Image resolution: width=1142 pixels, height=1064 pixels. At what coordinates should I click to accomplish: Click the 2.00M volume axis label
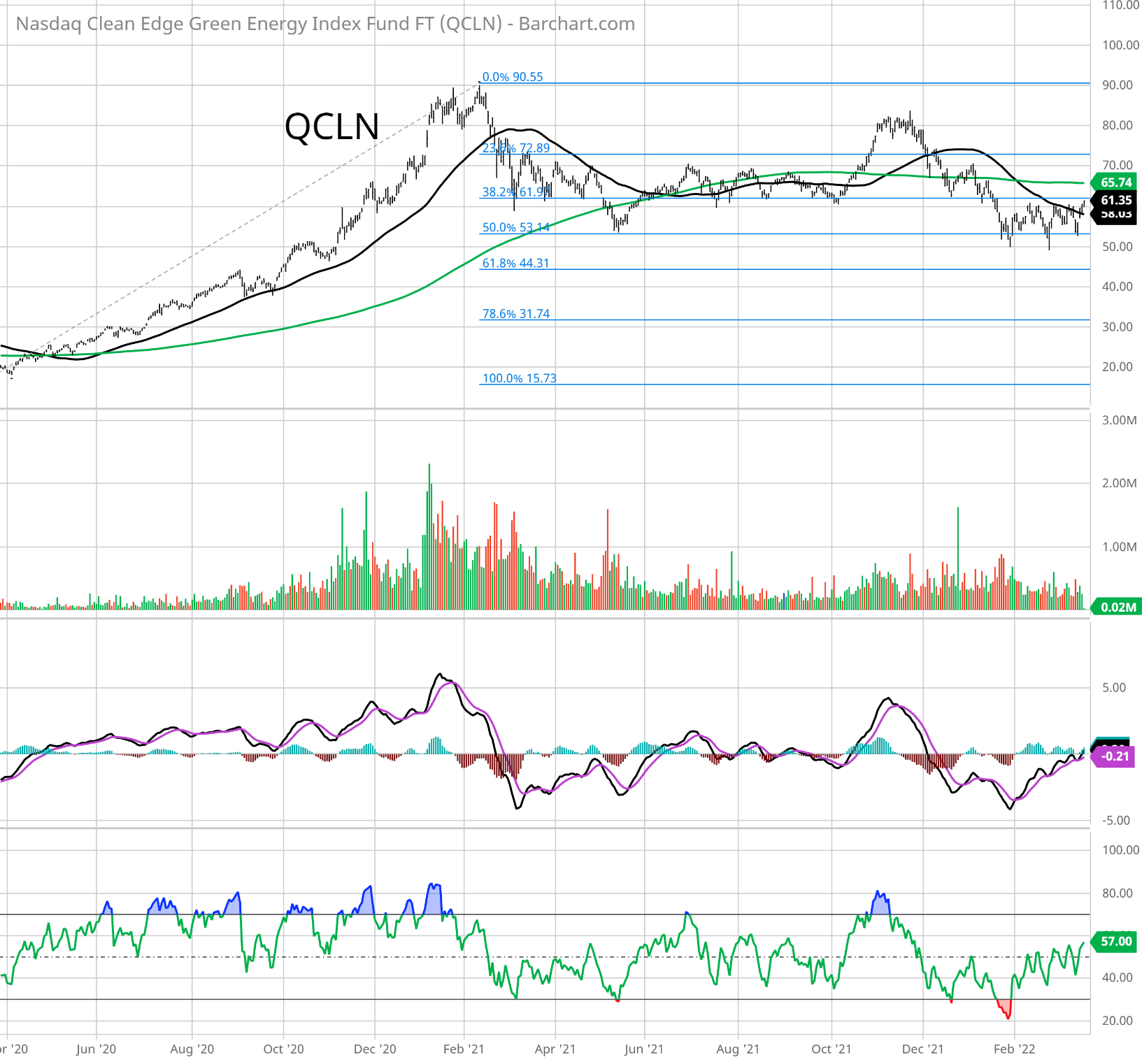(1119, 483)
